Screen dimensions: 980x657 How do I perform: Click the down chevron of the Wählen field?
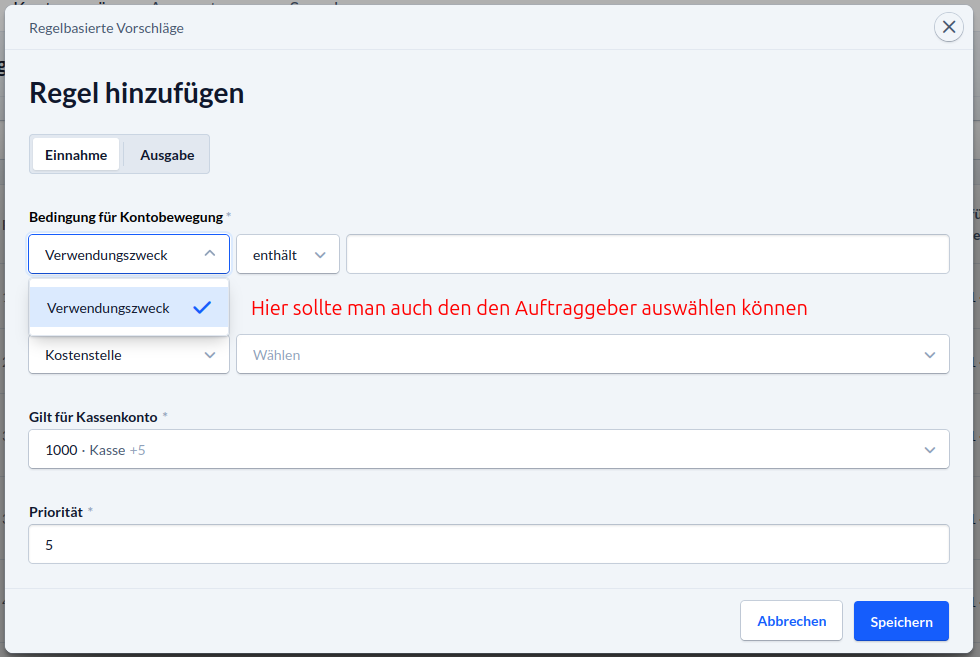pos(930,355)
